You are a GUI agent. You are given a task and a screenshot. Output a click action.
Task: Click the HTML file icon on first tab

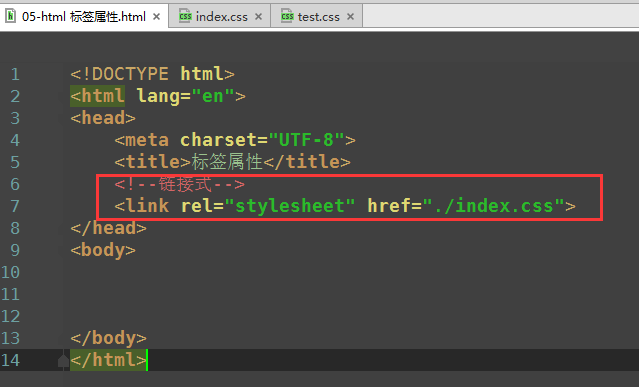[11, 16]
